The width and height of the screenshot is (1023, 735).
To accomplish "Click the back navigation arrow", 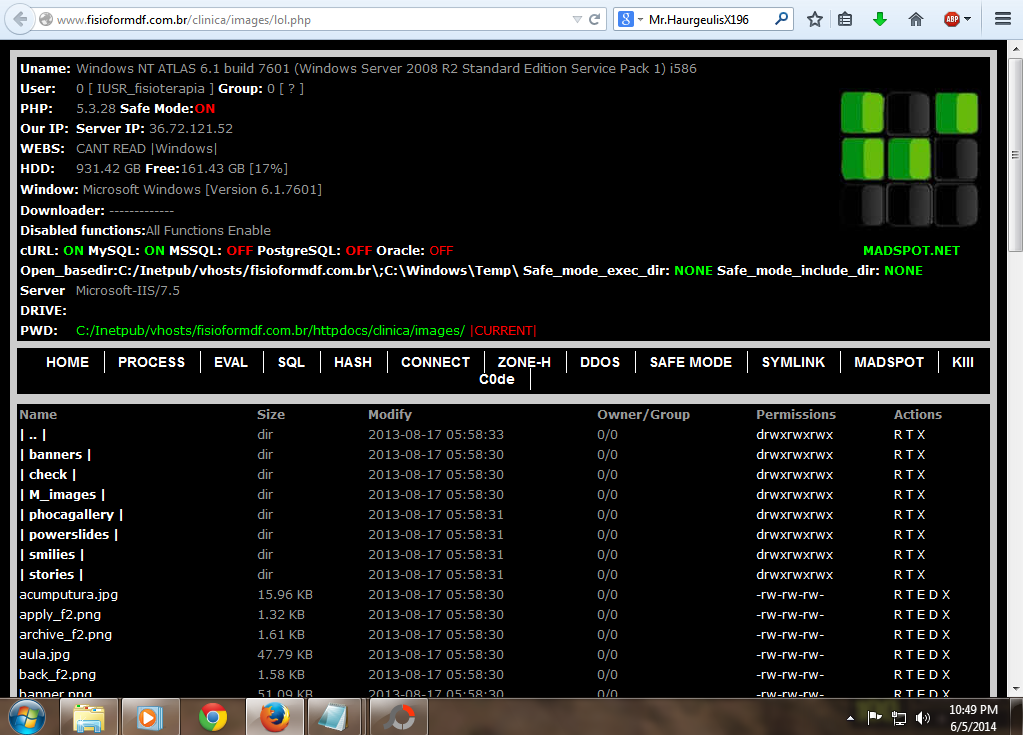I will [19, 17].
